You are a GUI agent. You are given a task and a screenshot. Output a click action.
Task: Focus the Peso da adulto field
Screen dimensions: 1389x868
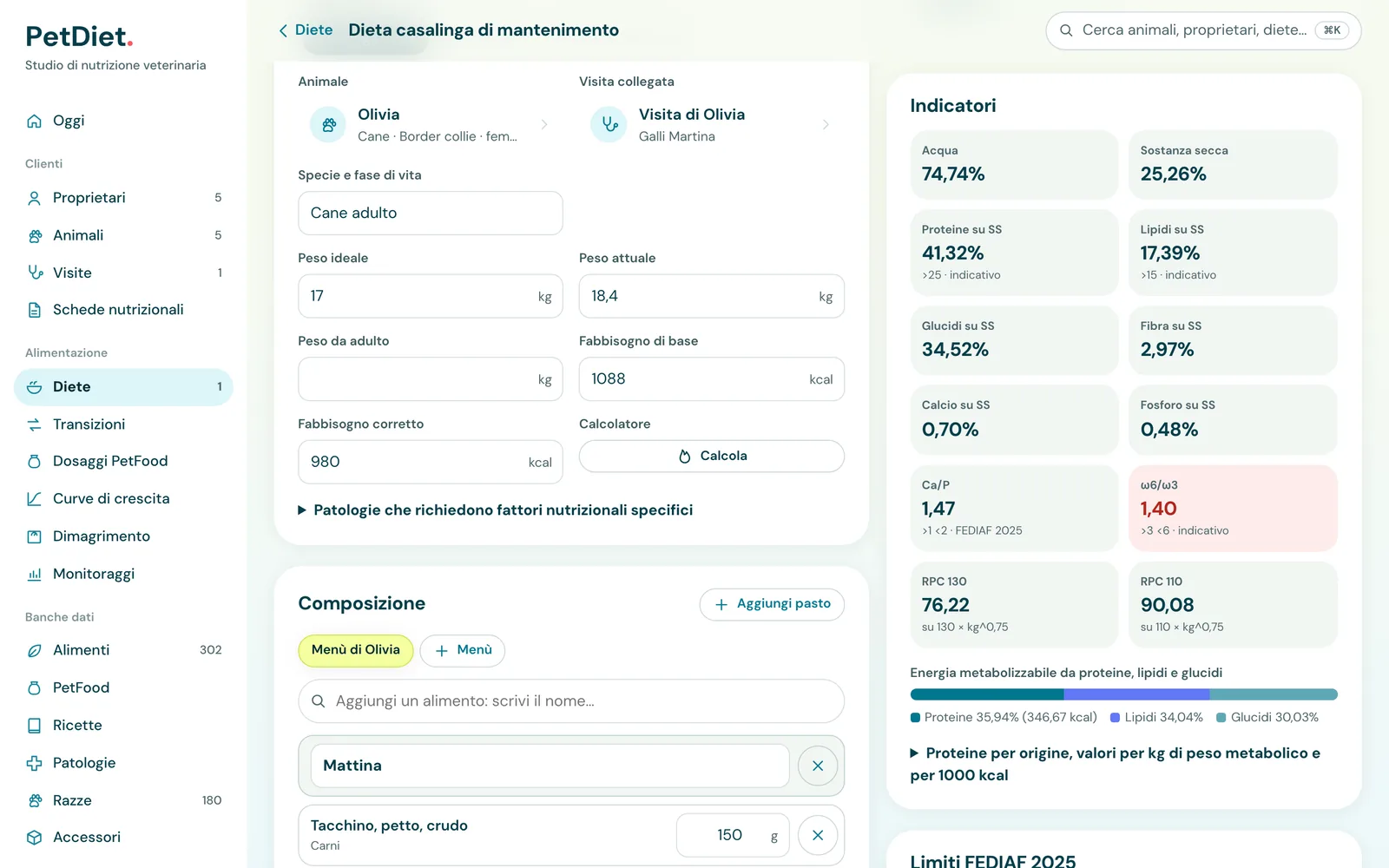431,379
